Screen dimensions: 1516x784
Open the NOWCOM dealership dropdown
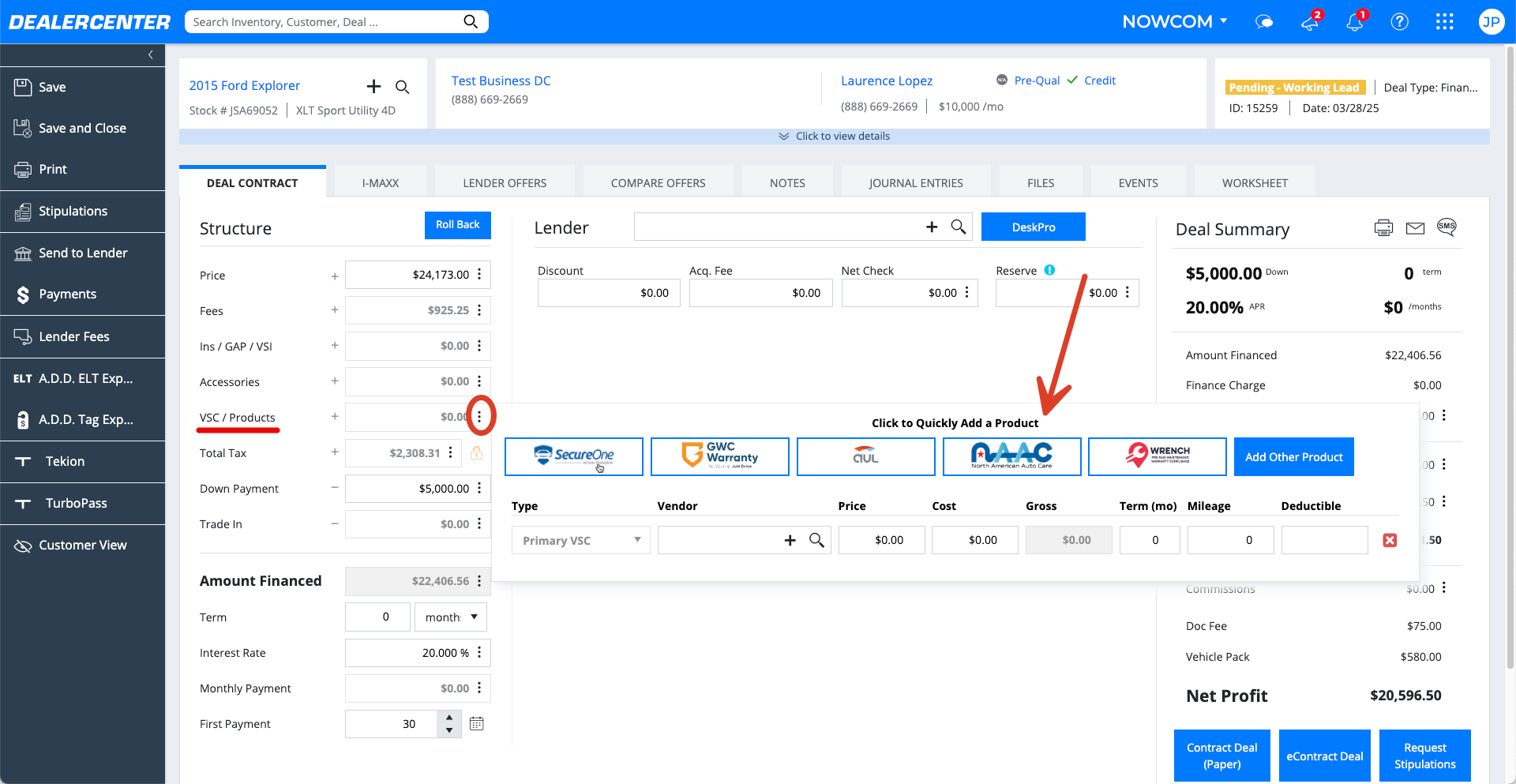click(x=1175, y=21)
